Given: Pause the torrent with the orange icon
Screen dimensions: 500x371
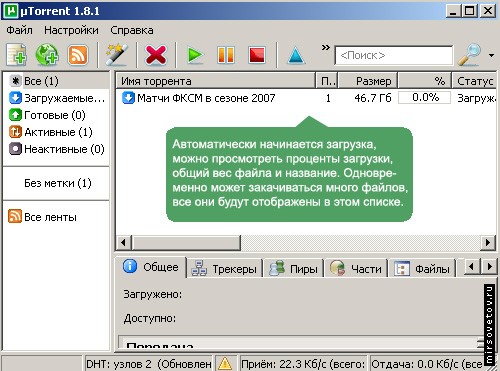Looking at the screenshot, I should pyautogui.click(x=226, y=55).
